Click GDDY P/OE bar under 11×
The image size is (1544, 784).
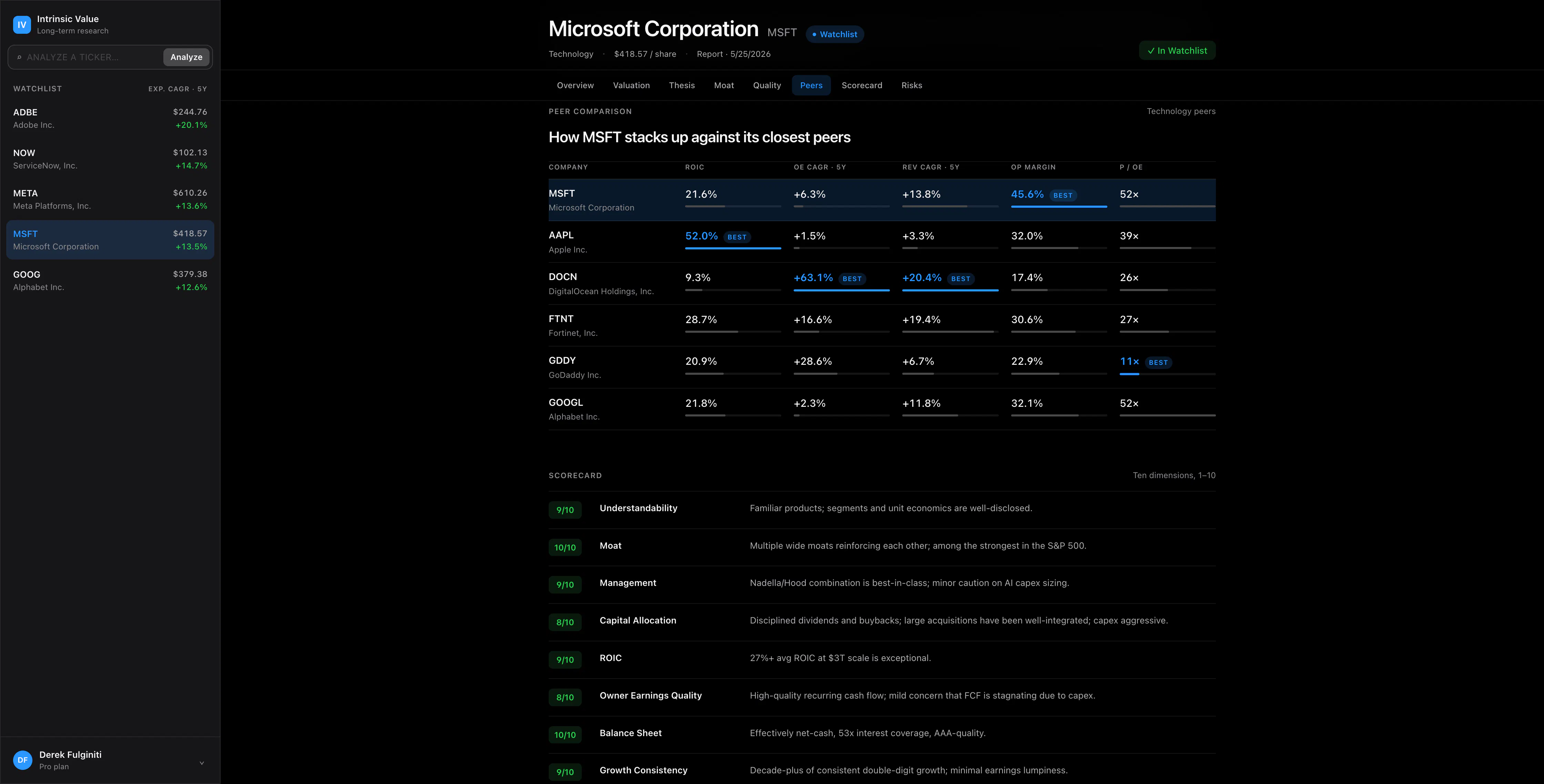tap(1168, 374)
